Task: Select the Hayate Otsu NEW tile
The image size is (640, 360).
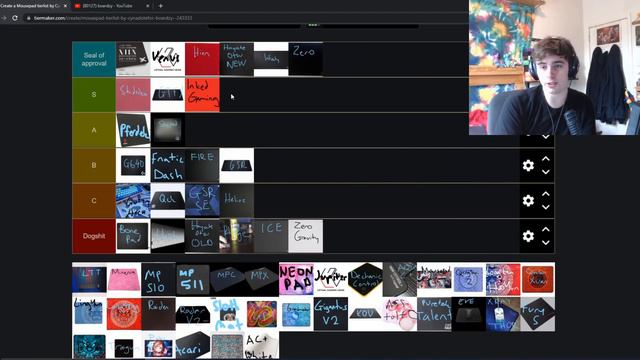Action: coord(237,59)
